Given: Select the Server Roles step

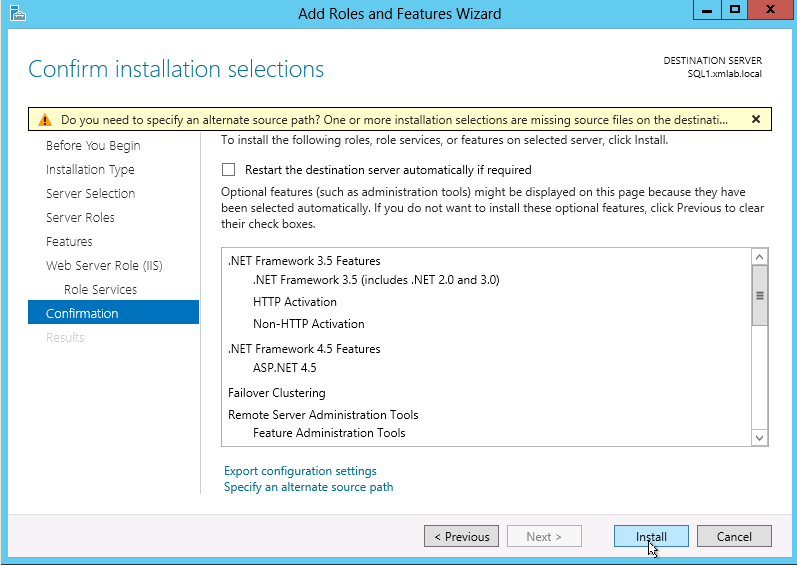Looking at the screenshot, I should point(80,218).
